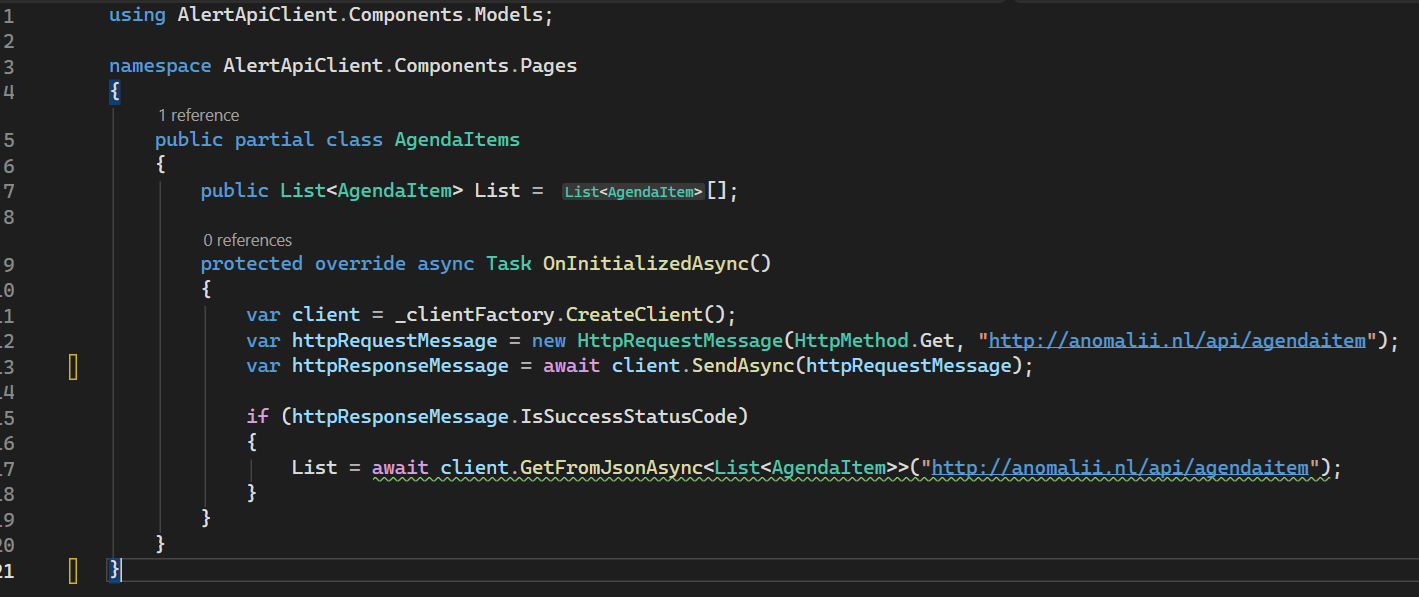This screenshot has width=1419, height=597.
Task: Click the override keyword
Action: (x=360, y=264)
